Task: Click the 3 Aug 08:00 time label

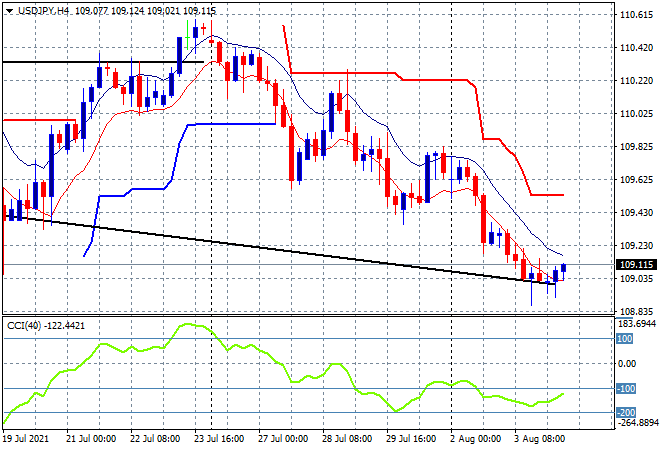Action: click(540, 439)
